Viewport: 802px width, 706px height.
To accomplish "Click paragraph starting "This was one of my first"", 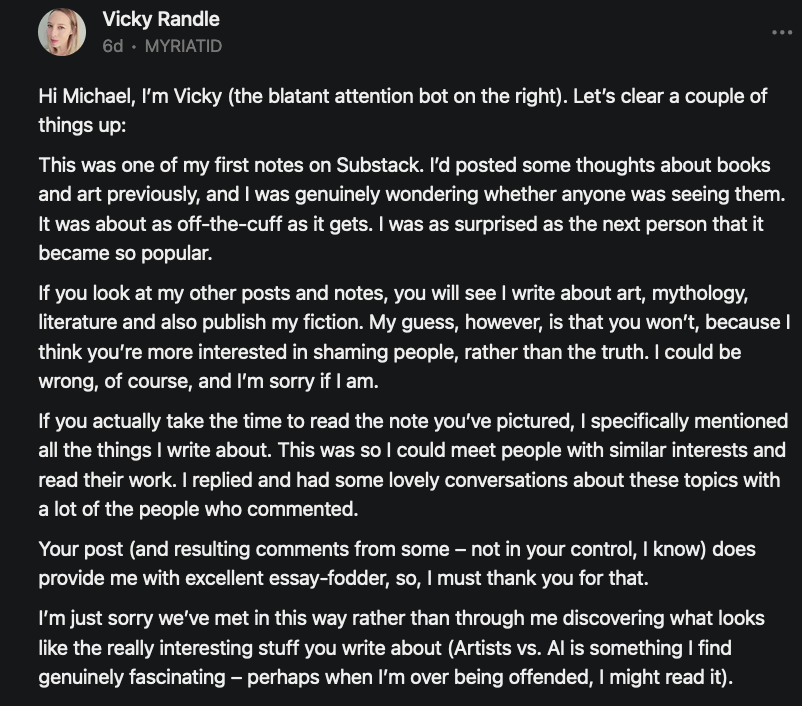I will (400, 208).
